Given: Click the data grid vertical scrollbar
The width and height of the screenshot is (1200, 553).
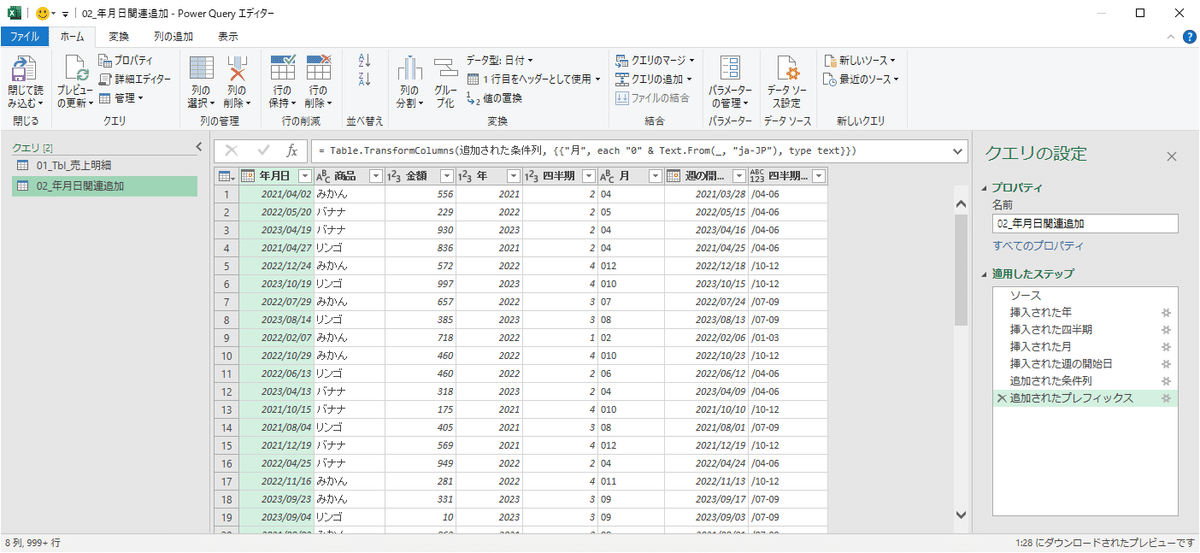Looking at the screenshot, I should click(x=961, y=270).
